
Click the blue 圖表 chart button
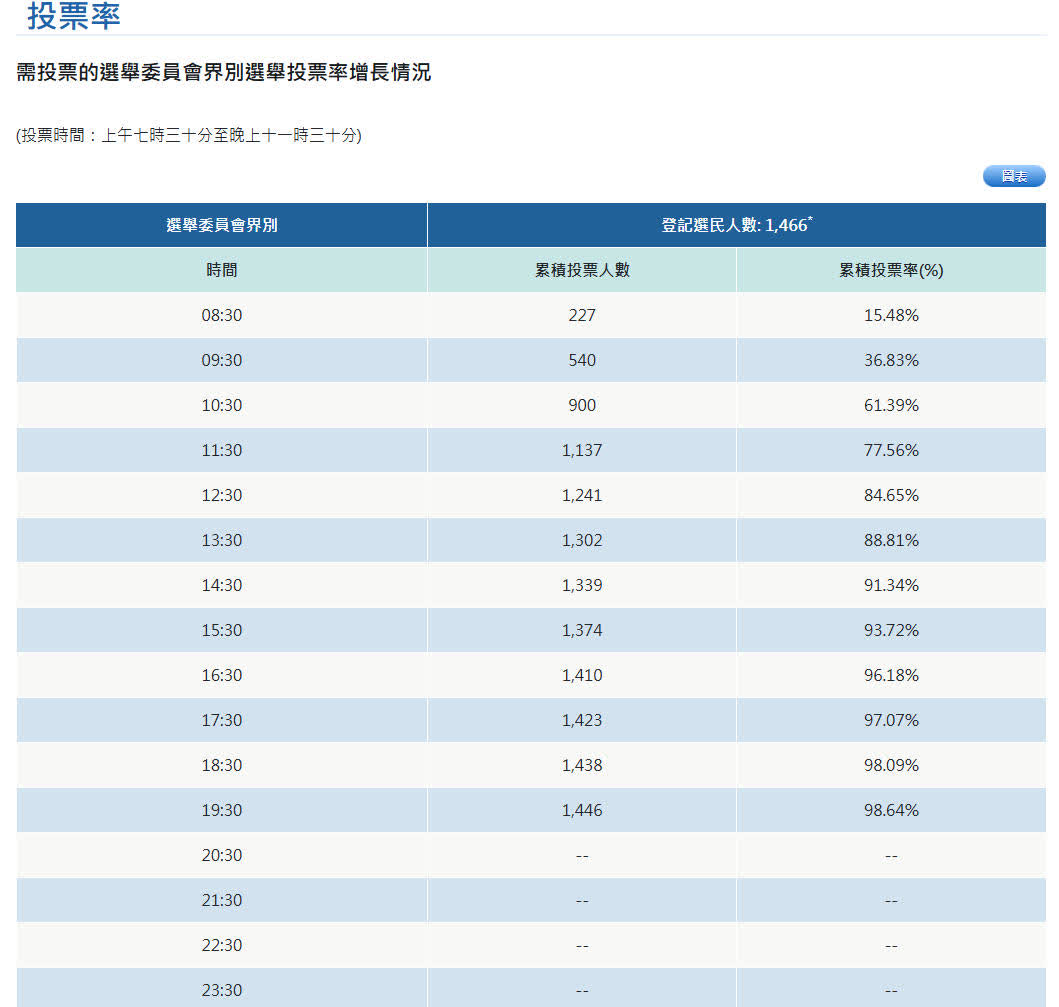1013,177
